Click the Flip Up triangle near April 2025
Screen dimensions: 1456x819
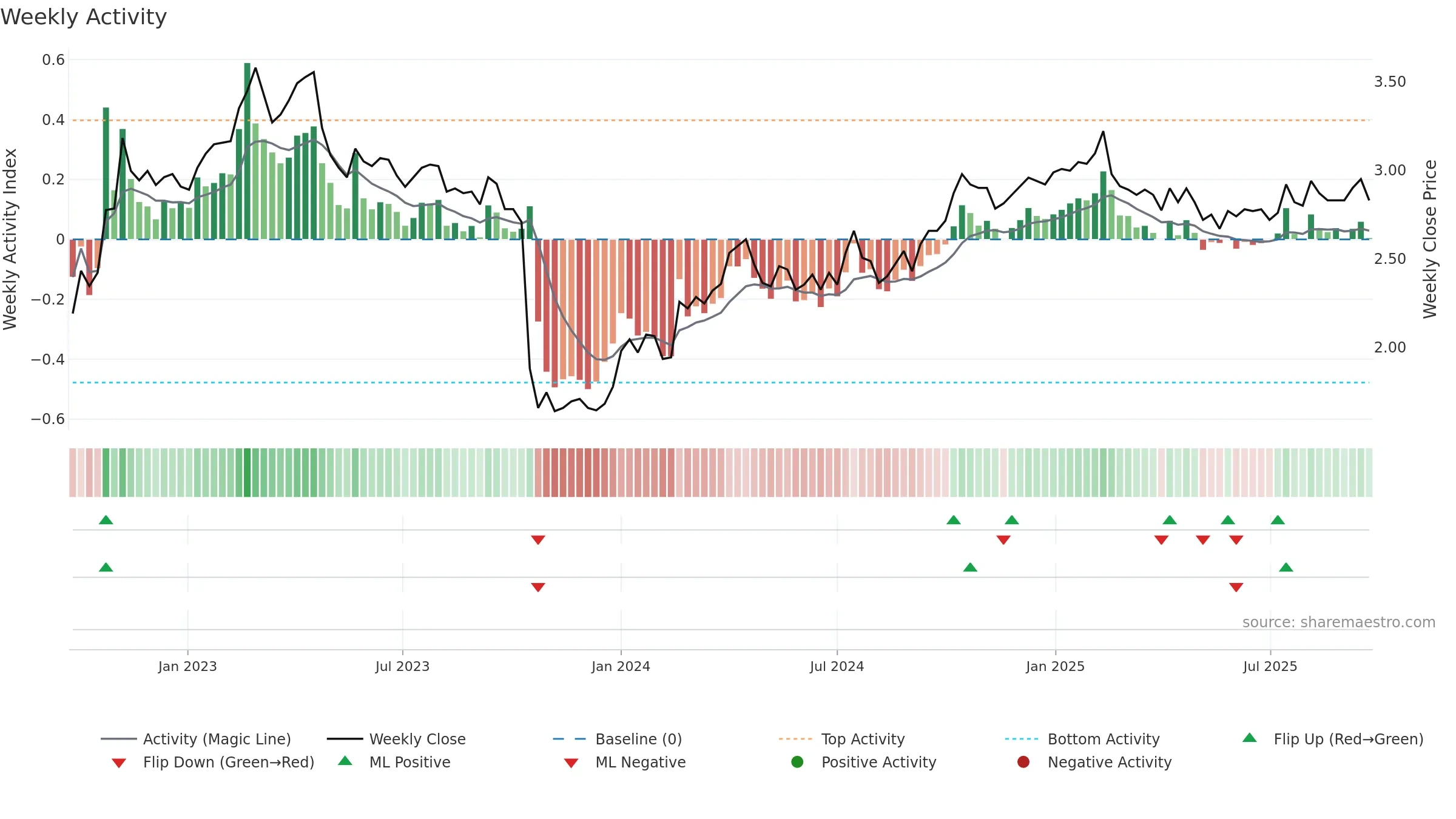pos(1170,520)
